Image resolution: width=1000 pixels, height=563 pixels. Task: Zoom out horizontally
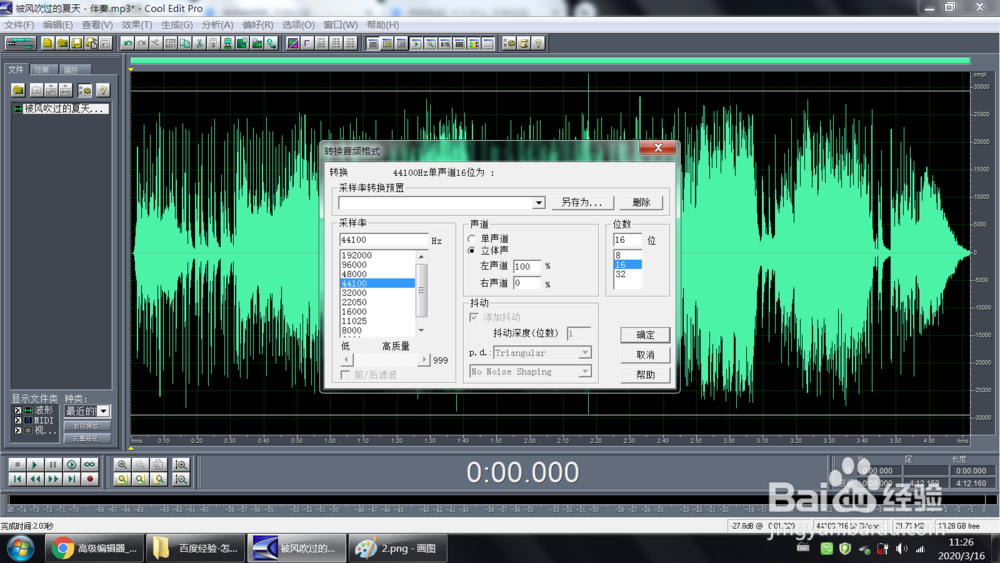[x=140, y=465]
